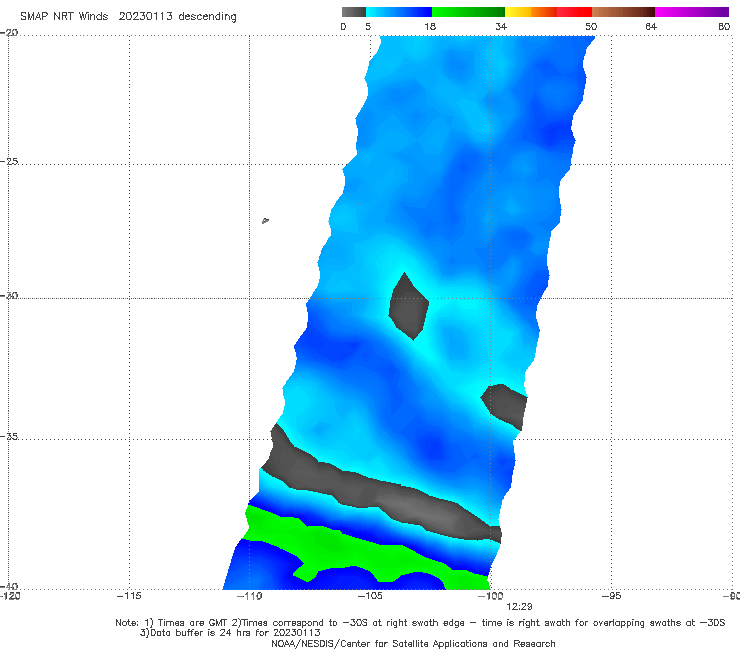Click the longitude label '-100'
This screenshot has width=740, height=650.
pyautogui.click(x=490, y=596)
